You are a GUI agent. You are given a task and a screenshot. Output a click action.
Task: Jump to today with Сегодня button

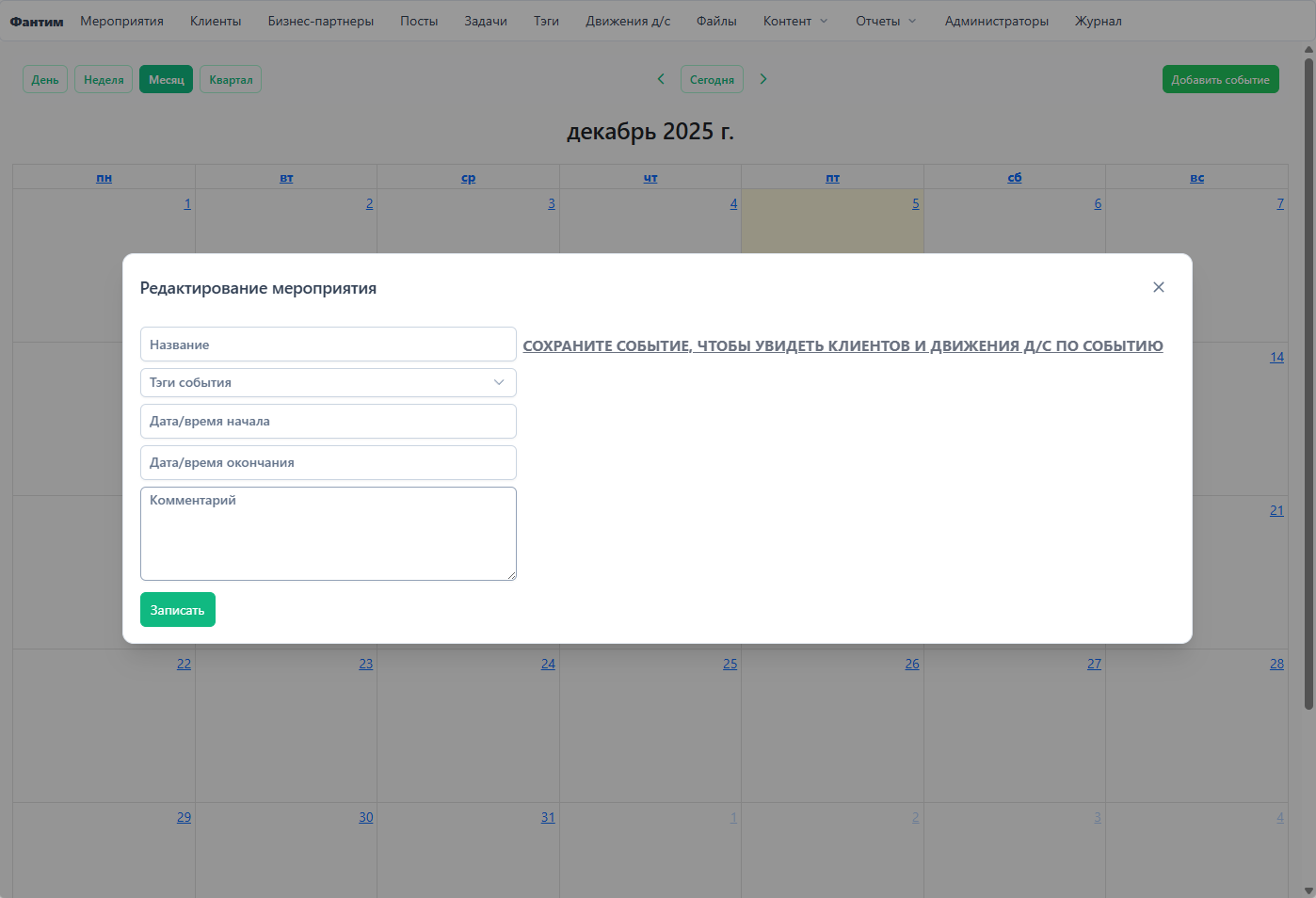[712, 79]
